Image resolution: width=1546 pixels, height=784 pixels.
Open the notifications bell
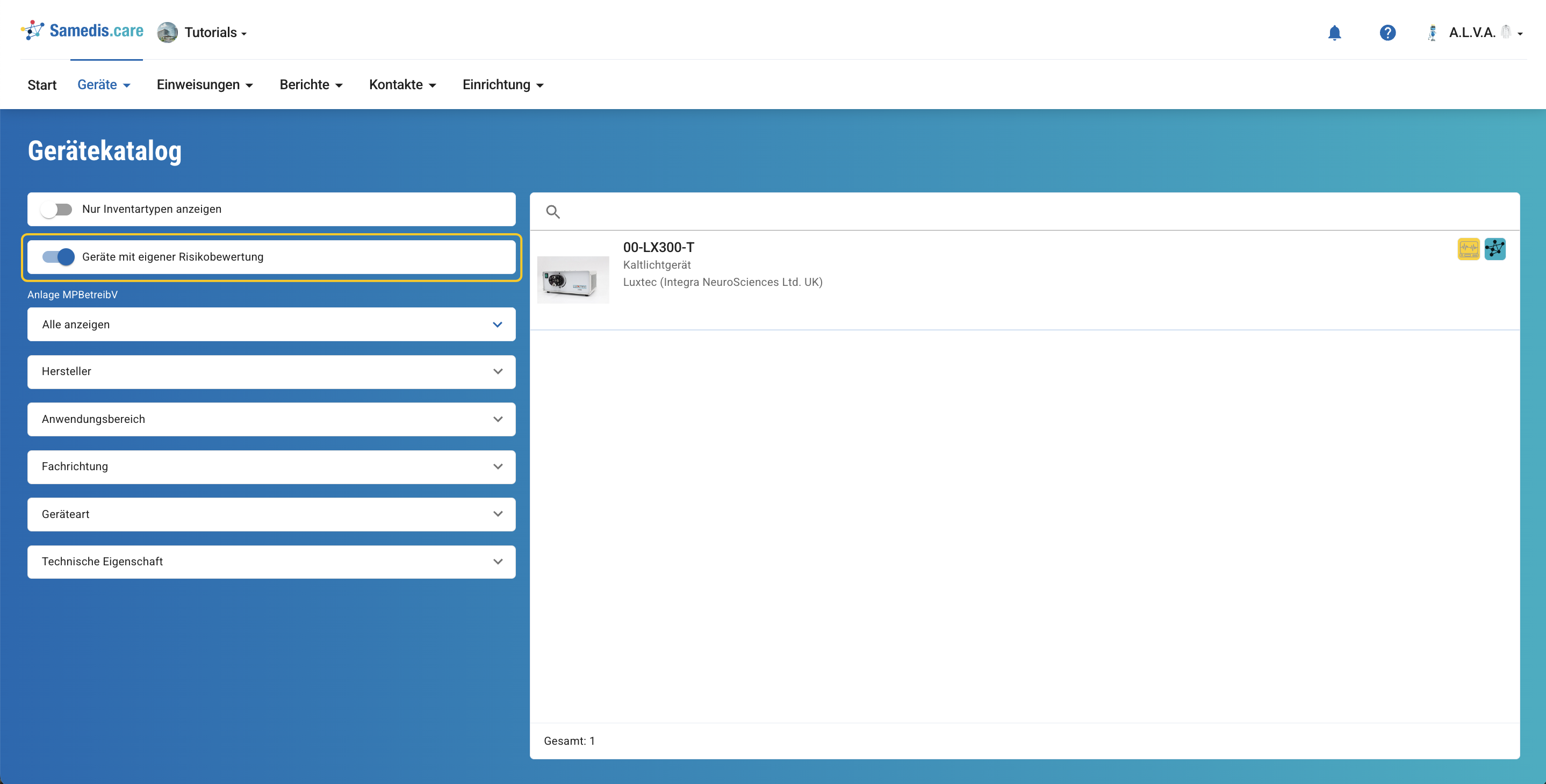(1334, 32)
